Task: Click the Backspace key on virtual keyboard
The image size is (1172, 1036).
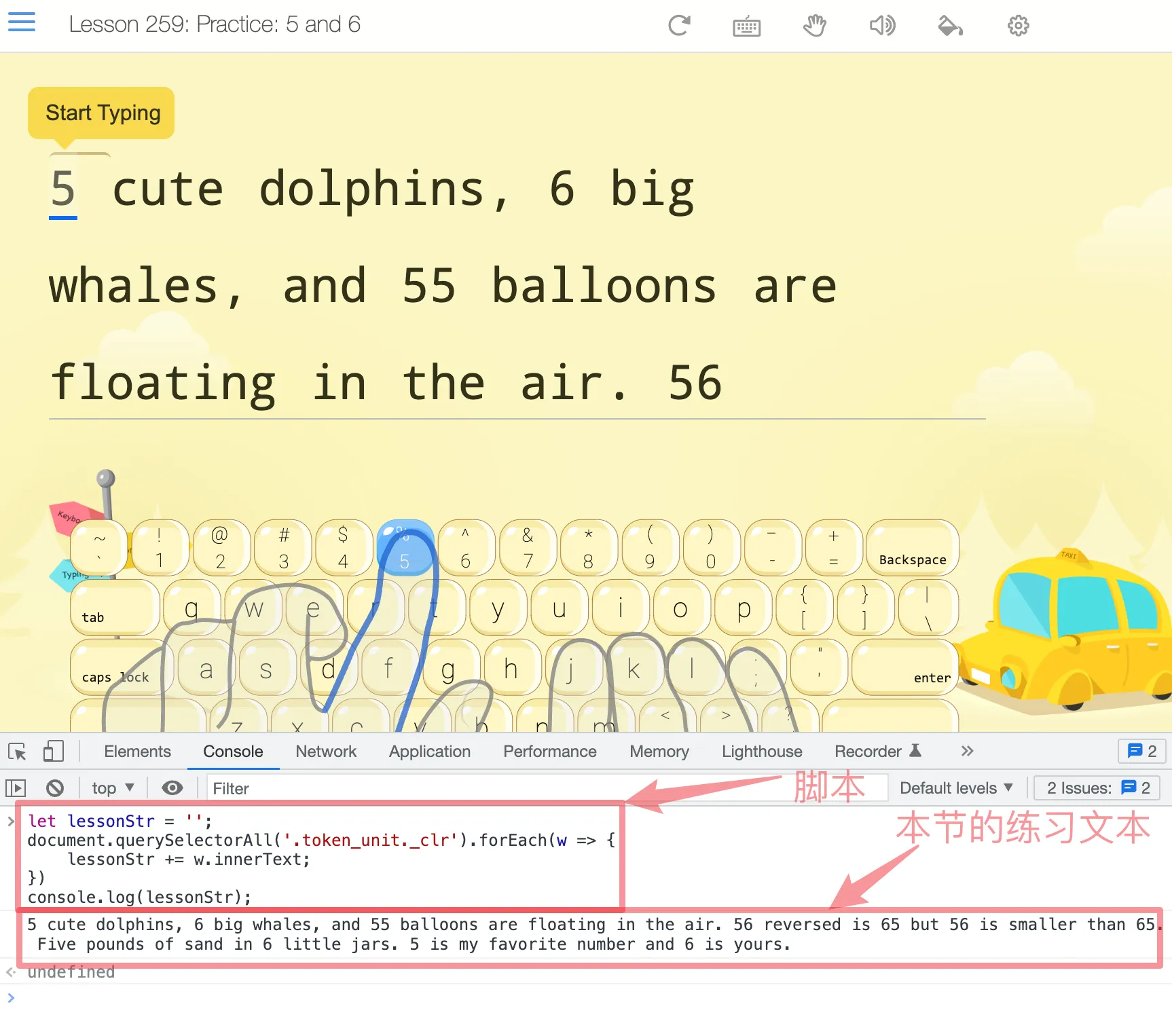Action: (x=912, y=548)
